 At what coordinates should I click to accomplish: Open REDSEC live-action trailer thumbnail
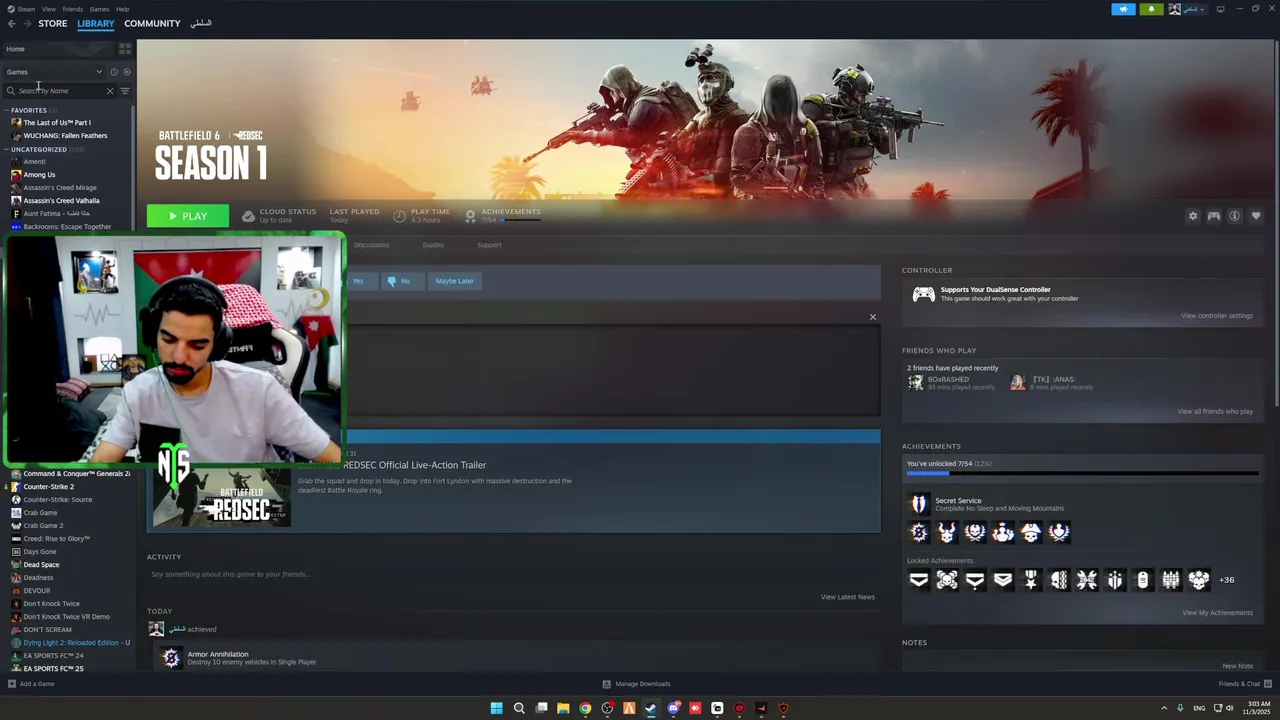pyautogui.click(x=222, y=497)
